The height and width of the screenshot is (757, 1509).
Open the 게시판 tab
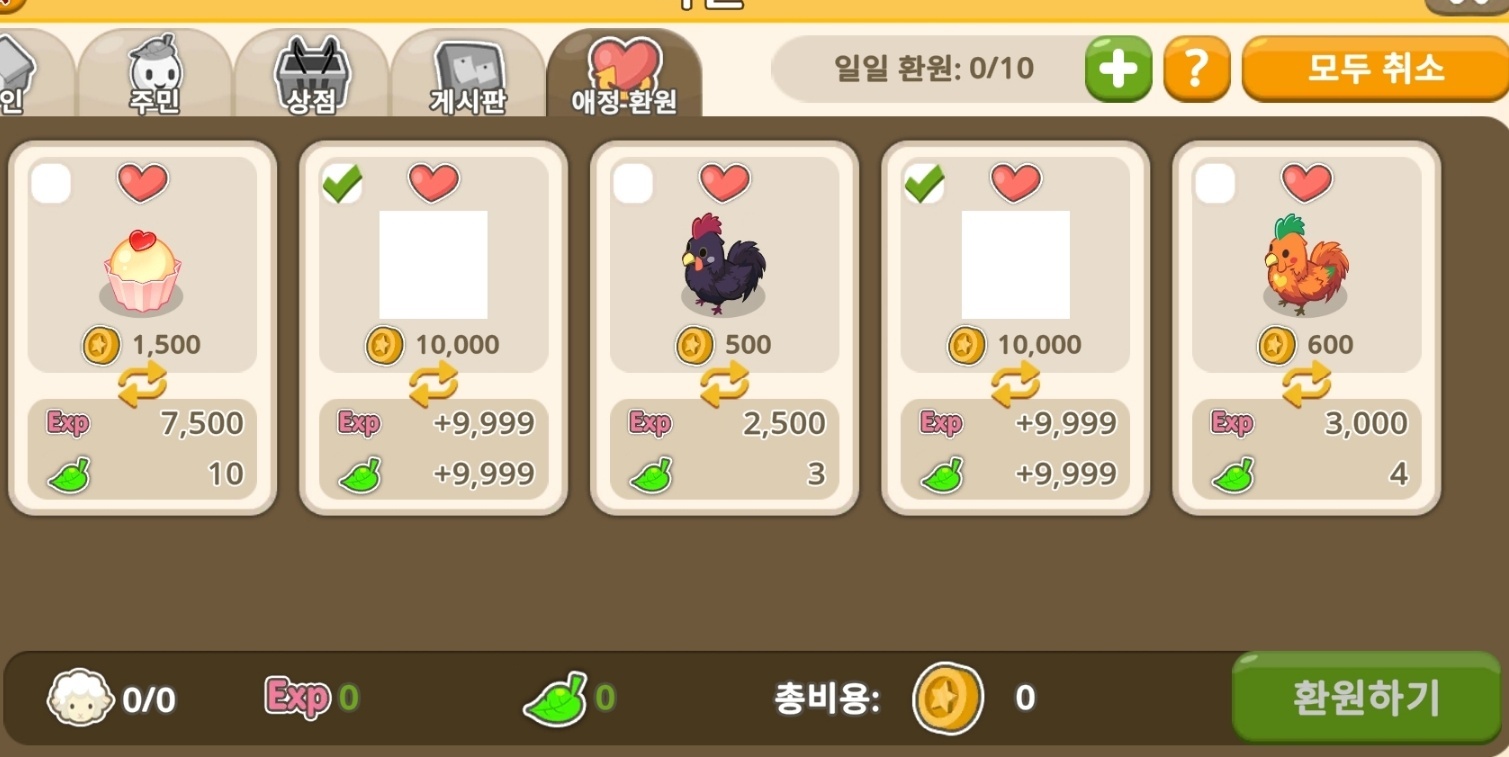tap(468, 74)
